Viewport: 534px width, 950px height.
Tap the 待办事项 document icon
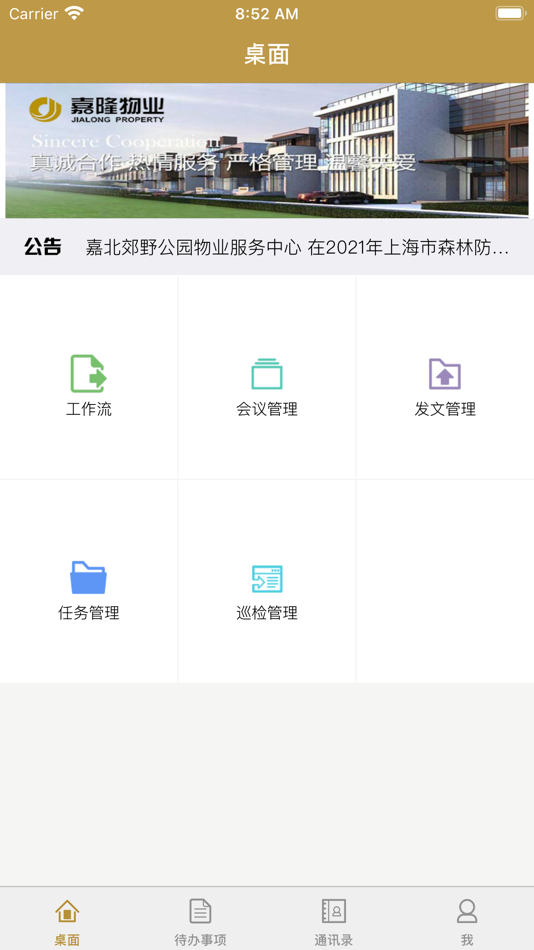coord(200,911)
